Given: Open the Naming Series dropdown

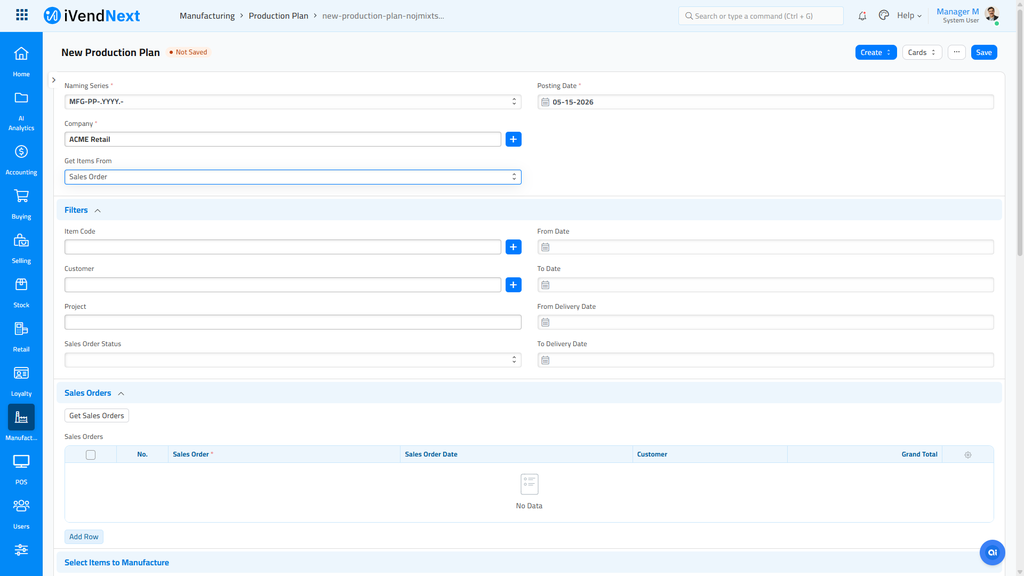Looking at the screenshot, I should coord(293,102).
